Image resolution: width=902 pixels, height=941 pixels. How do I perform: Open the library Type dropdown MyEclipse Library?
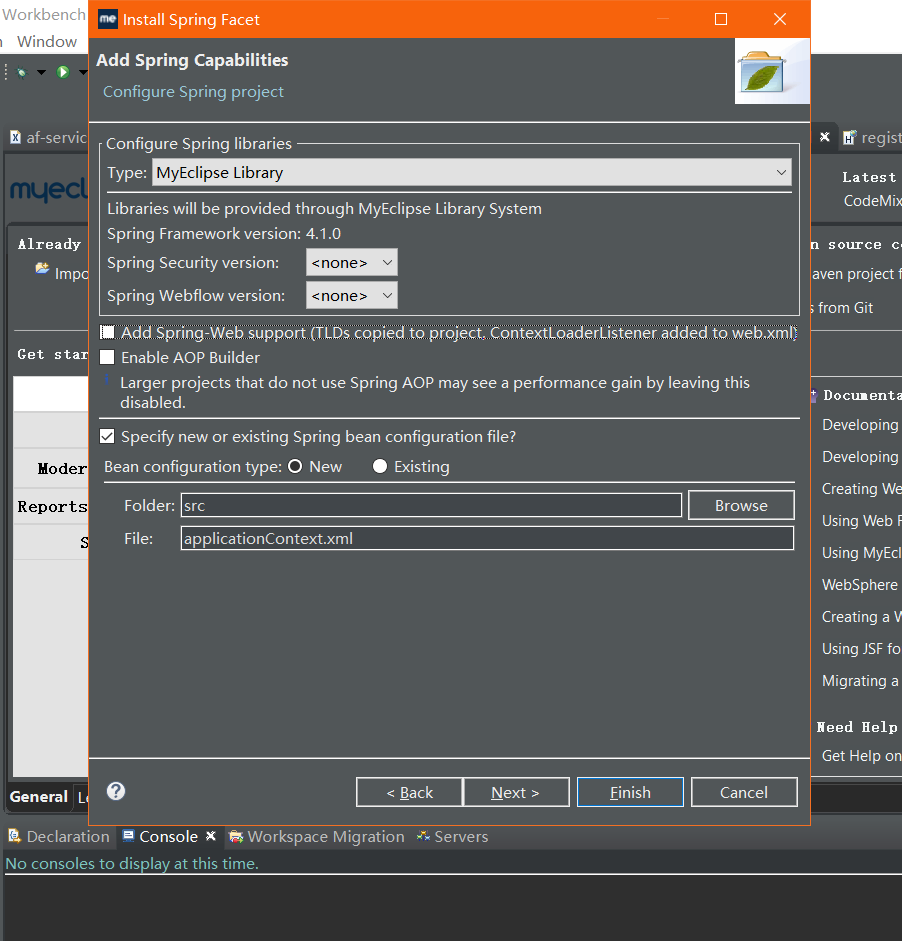click(x=472, y=173)
